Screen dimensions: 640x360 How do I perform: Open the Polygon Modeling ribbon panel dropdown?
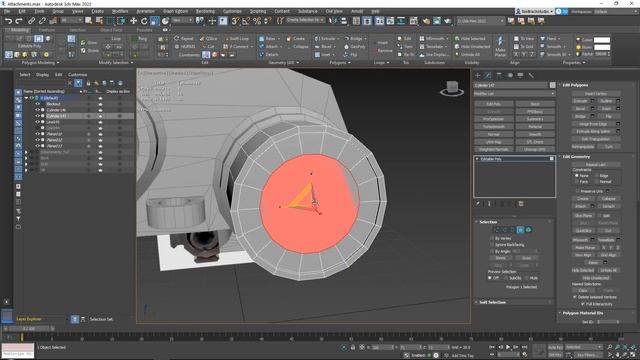coord(40,62)
